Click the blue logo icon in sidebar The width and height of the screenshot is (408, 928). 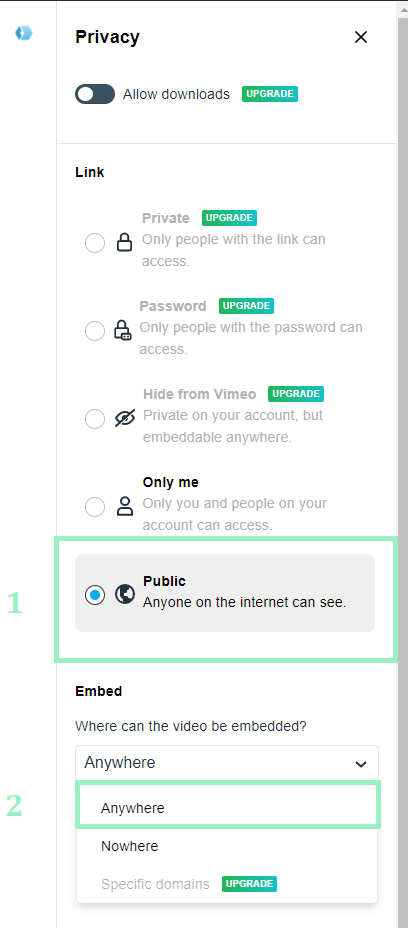24,33
